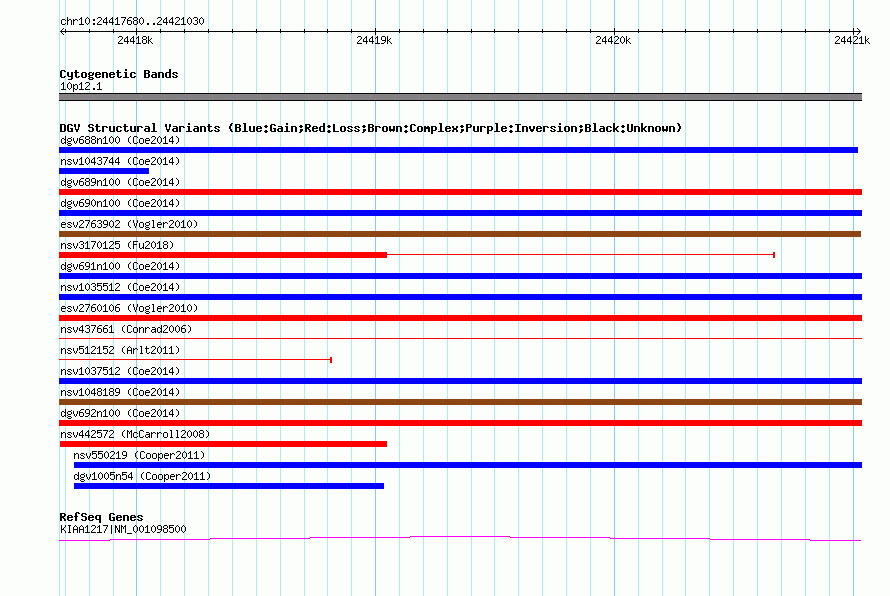
Task: Select the red dgv692n100 bar
Action: point(460,423)
